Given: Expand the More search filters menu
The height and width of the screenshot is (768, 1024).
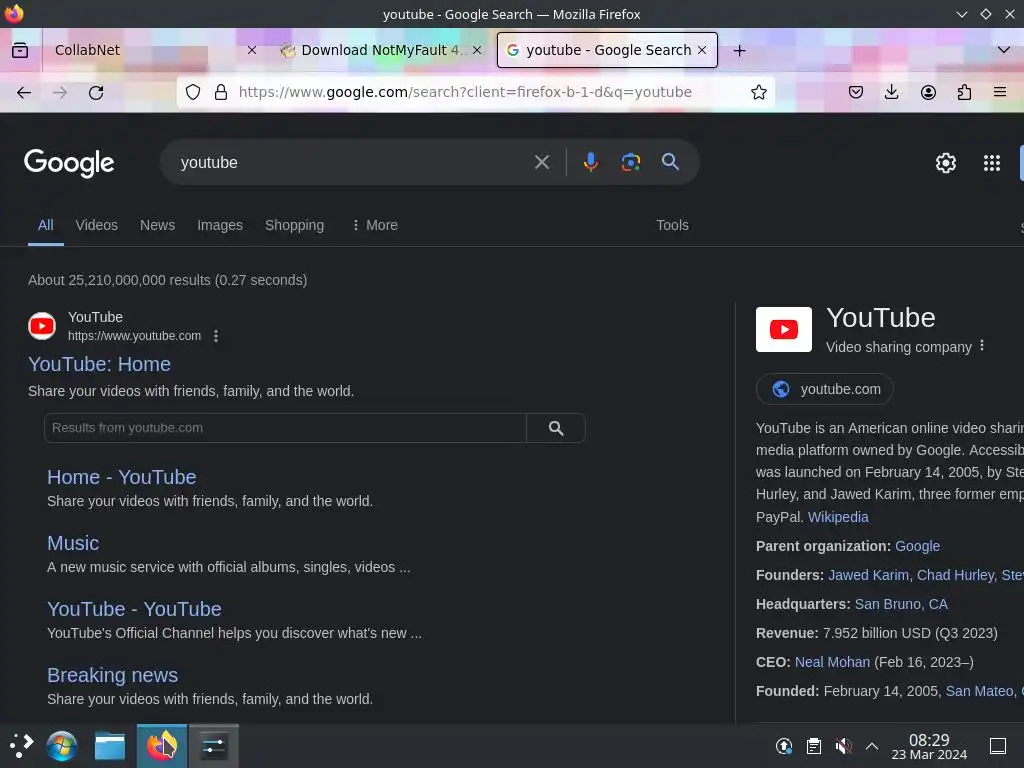Looking at the screenshot, I should pos(375,225).
